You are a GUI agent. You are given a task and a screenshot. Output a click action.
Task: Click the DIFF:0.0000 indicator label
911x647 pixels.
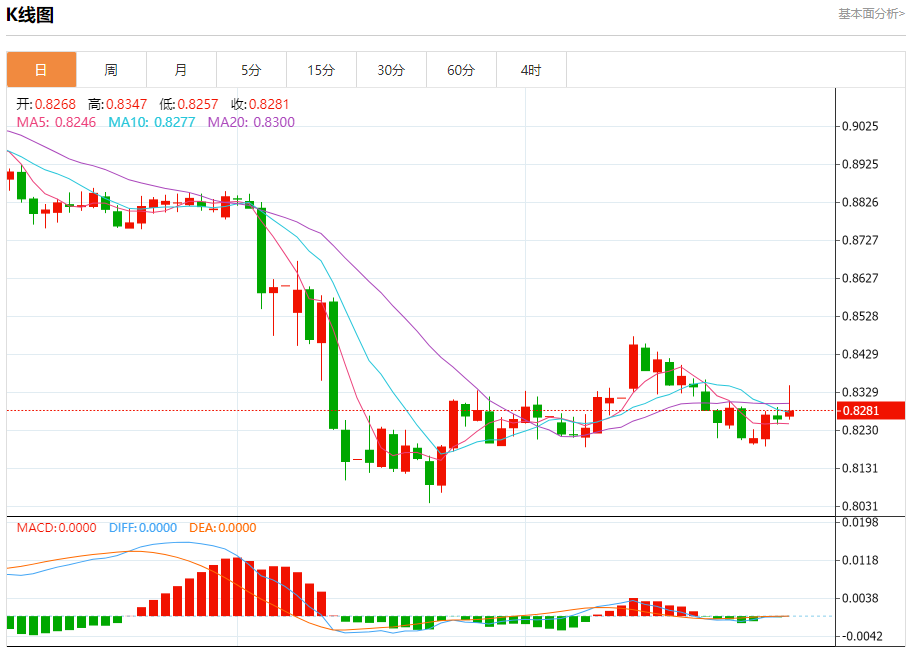point(143,527)
